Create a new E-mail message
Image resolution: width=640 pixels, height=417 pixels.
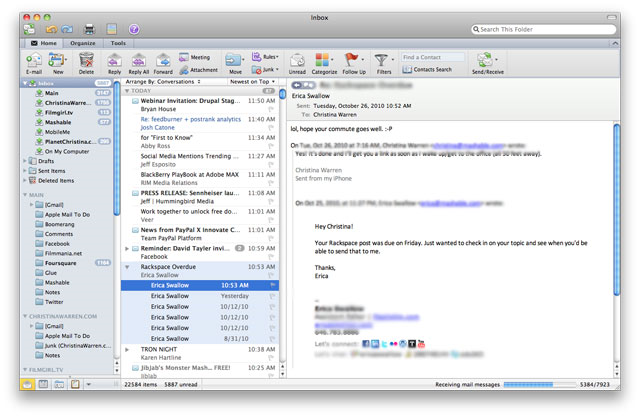34,64
